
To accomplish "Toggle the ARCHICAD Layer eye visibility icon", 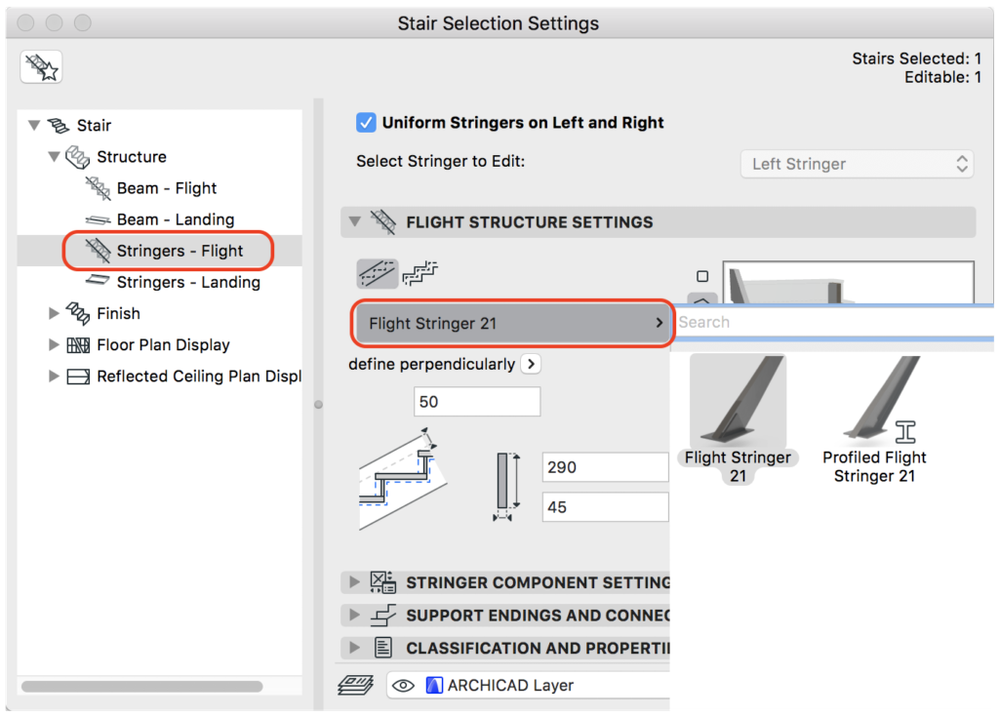I will pos(404,686).
